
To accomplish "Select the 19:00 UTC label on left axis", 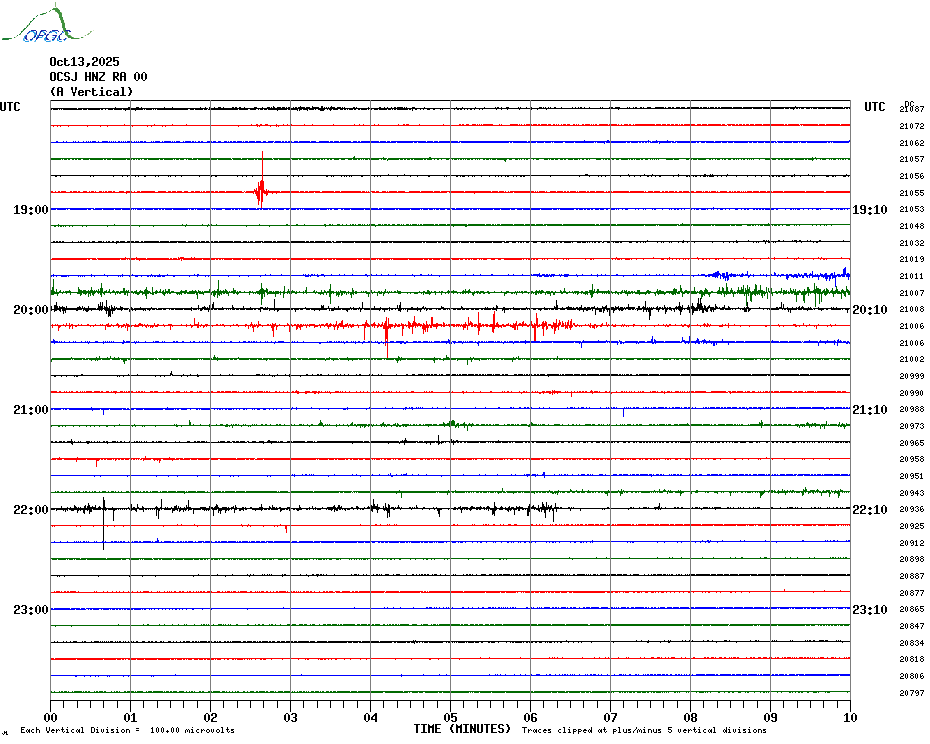I will (x=30, y=210).
